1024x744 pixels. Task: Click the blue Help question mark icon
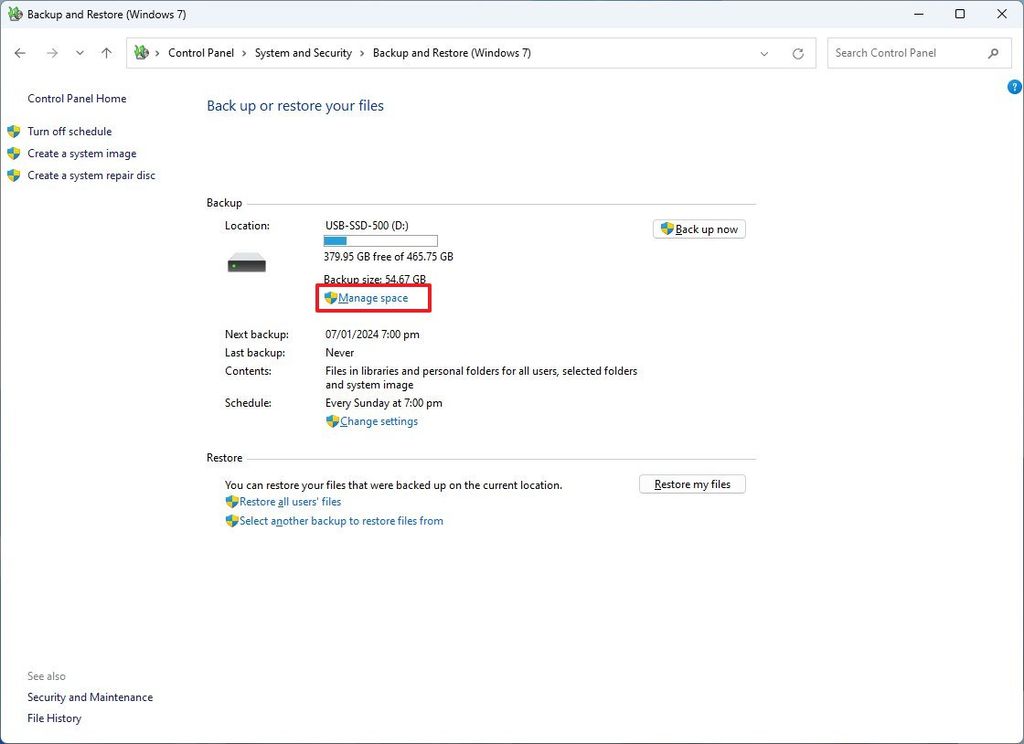pos(1013,87)
